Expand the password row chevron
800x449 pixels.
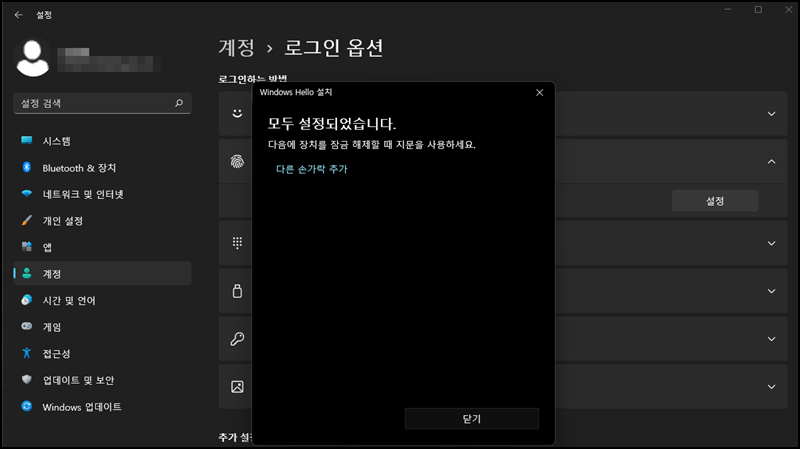[771, 339]
